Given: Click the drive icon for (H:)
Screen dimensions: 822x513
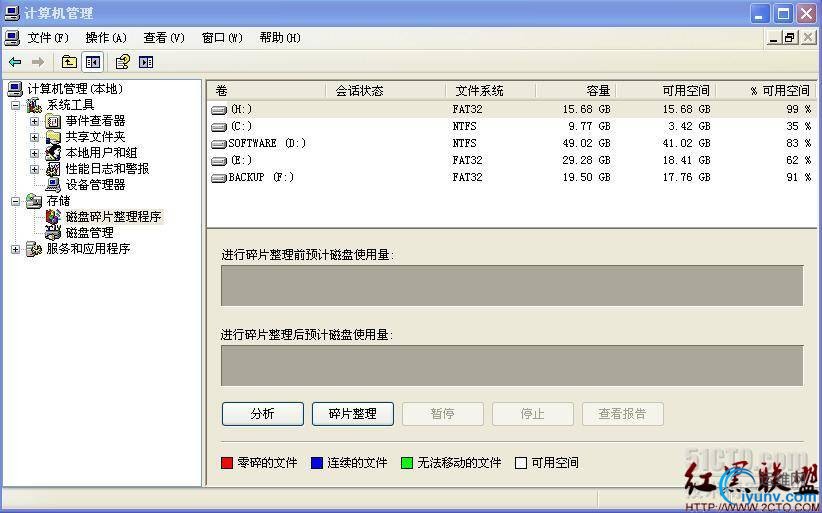Looking at the screenshot, I should coord(219,110).
